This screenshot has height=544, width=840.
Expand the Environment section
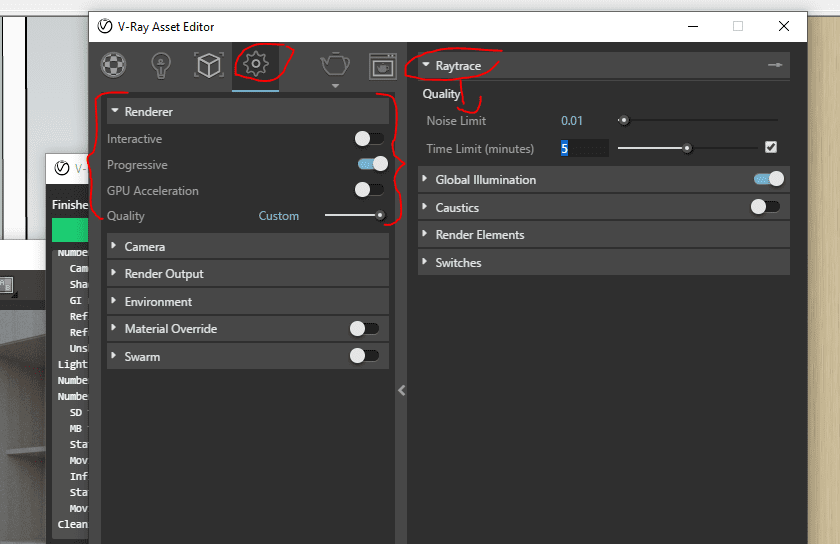[x=248, y=302]
